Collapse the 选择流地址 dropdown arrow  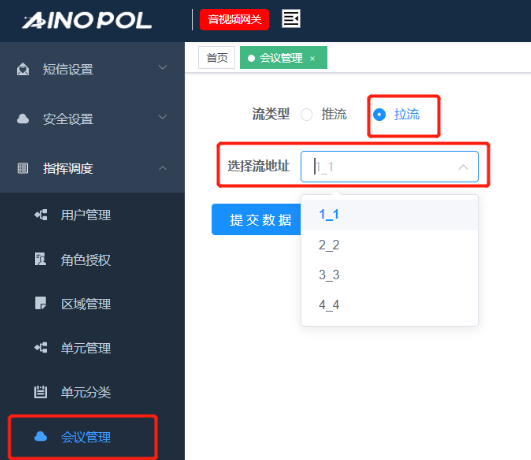coord(463,167)
